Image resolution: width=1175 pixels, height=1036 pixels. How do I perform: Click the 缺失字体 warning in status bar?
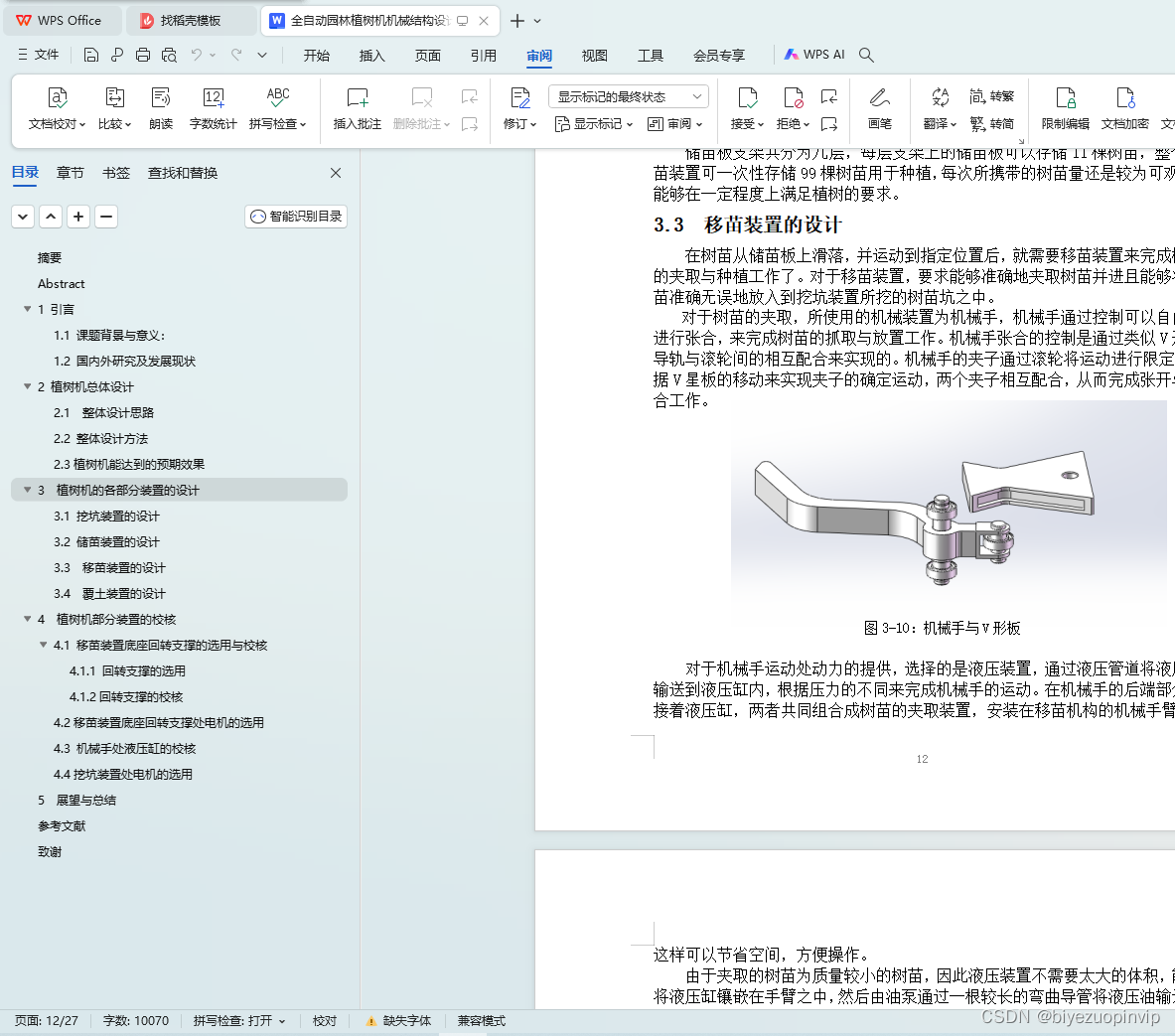pos(398,1021)
